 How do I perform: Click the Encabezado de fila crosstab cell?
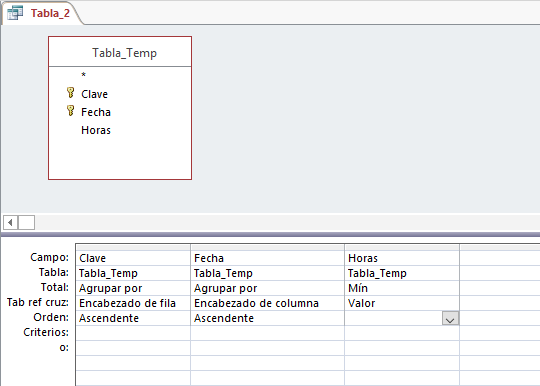pos(133,303)
